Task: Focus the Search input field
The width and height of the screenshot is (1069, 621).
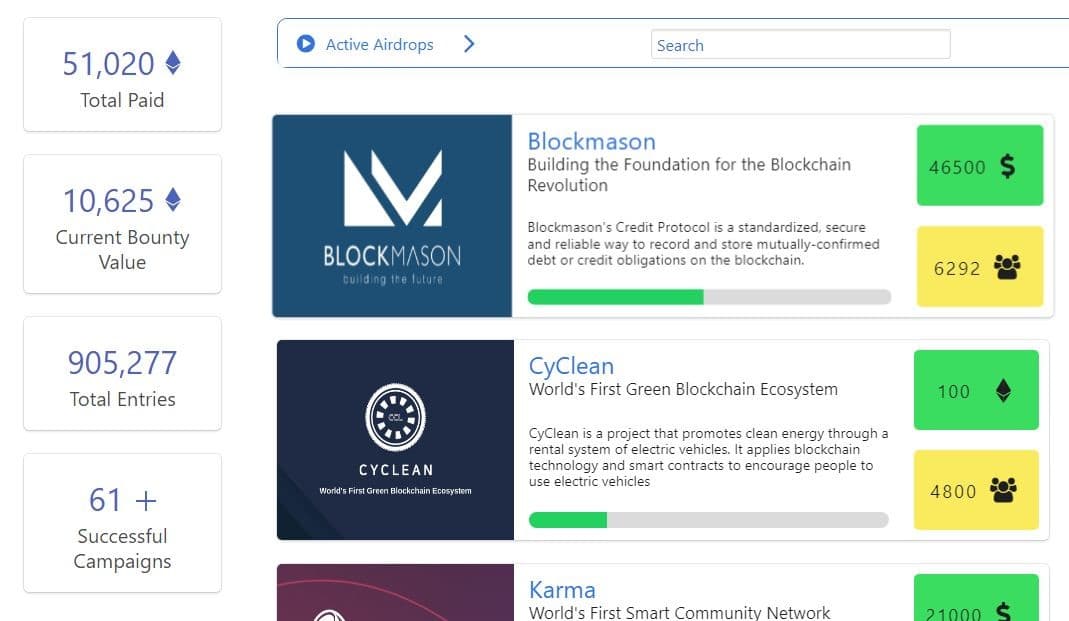Action: point(800,44)
